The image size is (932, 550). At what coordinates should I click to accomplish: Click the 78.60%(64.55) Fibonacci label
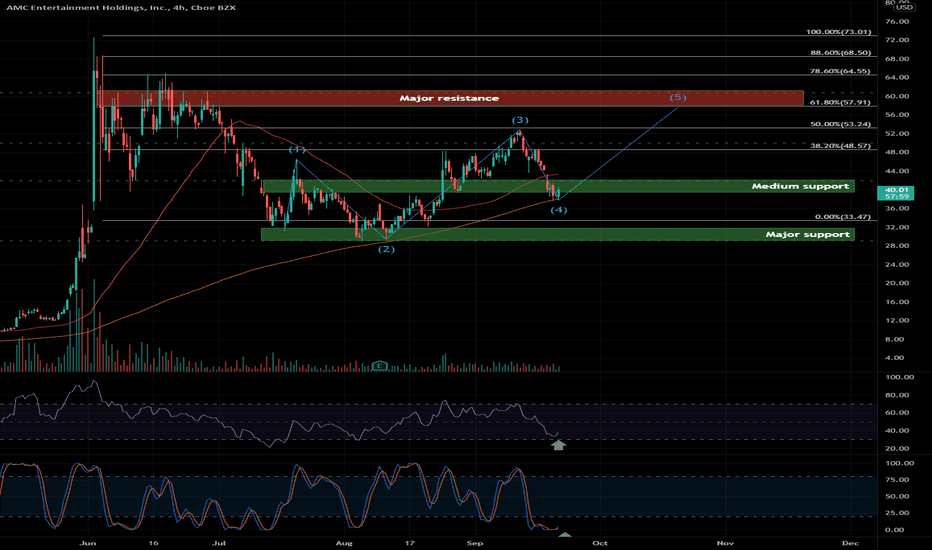click(840, 71)
